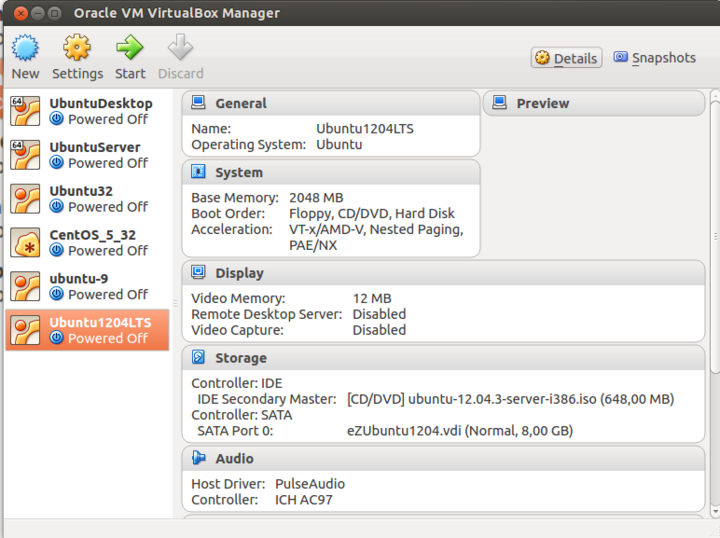Click the ICH AC97 controller value
This screenshot has height=538, width=720.
[x=304, y=499]
